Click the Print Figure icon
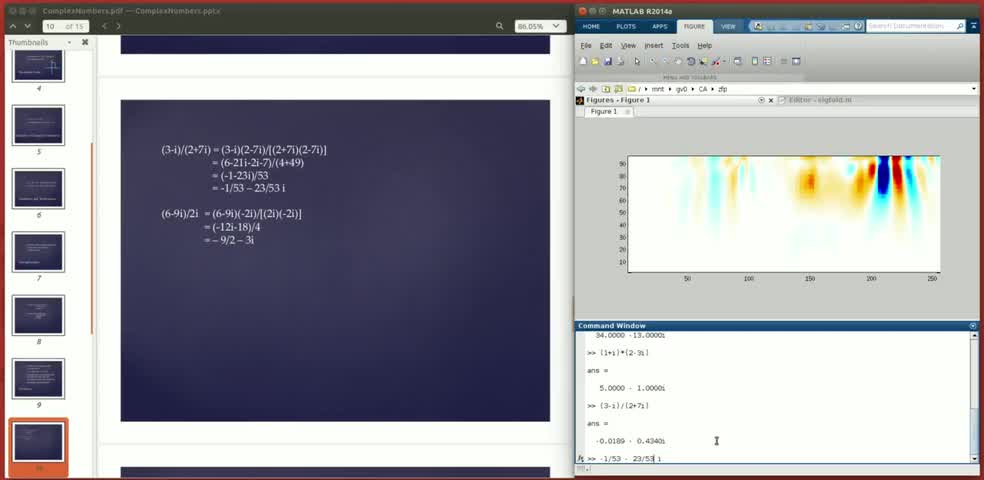Viewport: 984px width, 480px height. coord(620,61)
